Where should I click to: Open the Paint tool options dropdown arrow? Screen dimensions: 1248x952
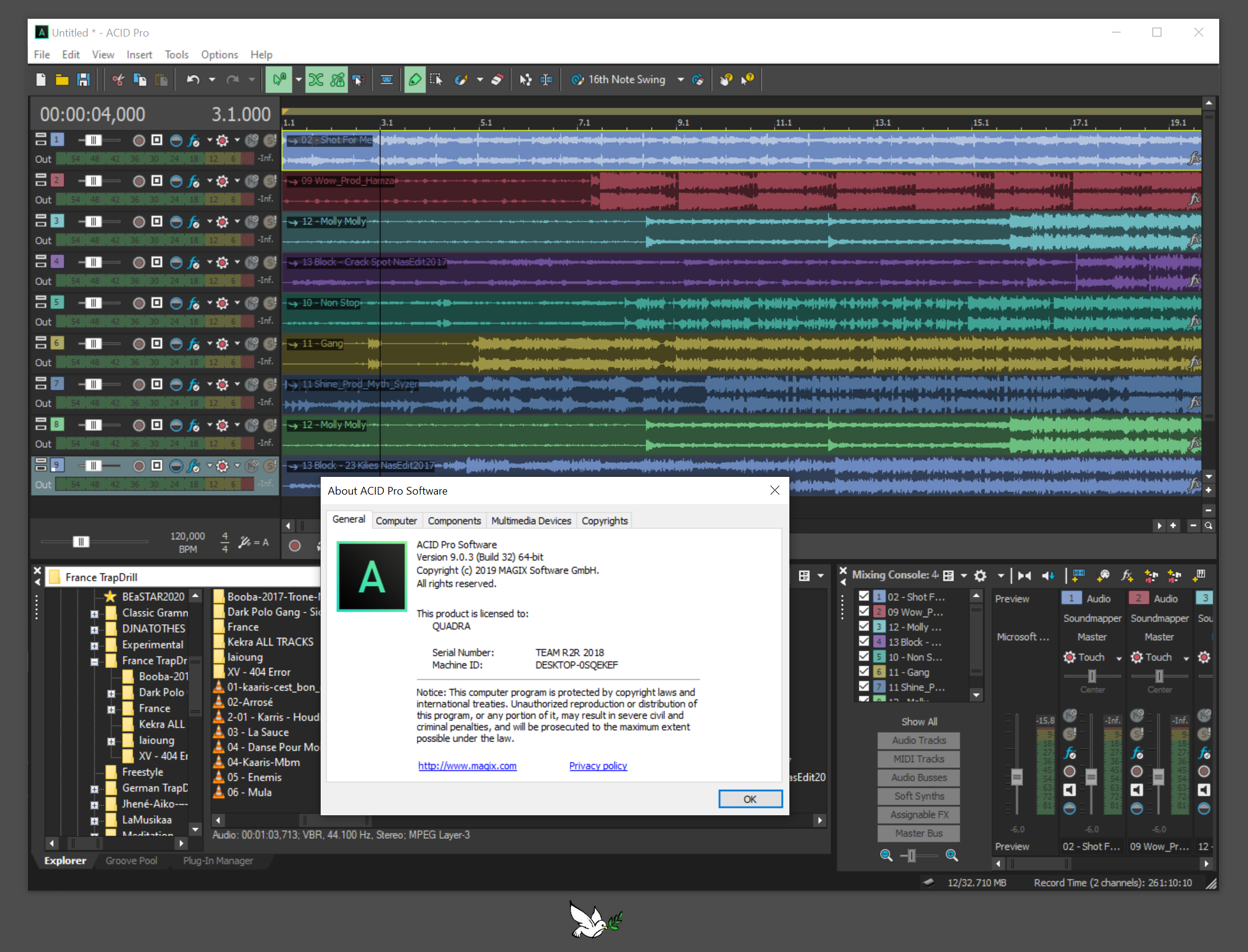coord(480,80)
